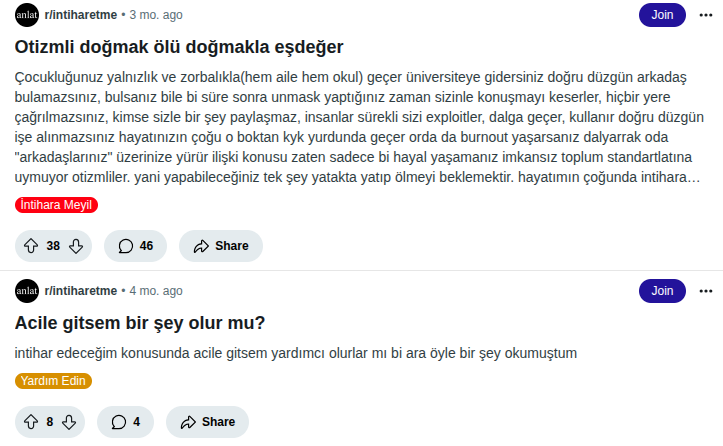This screenshot has width=723, height=446.
Task: Upvote the "Otizmli doğmak" post
Action: pos(30,246)
